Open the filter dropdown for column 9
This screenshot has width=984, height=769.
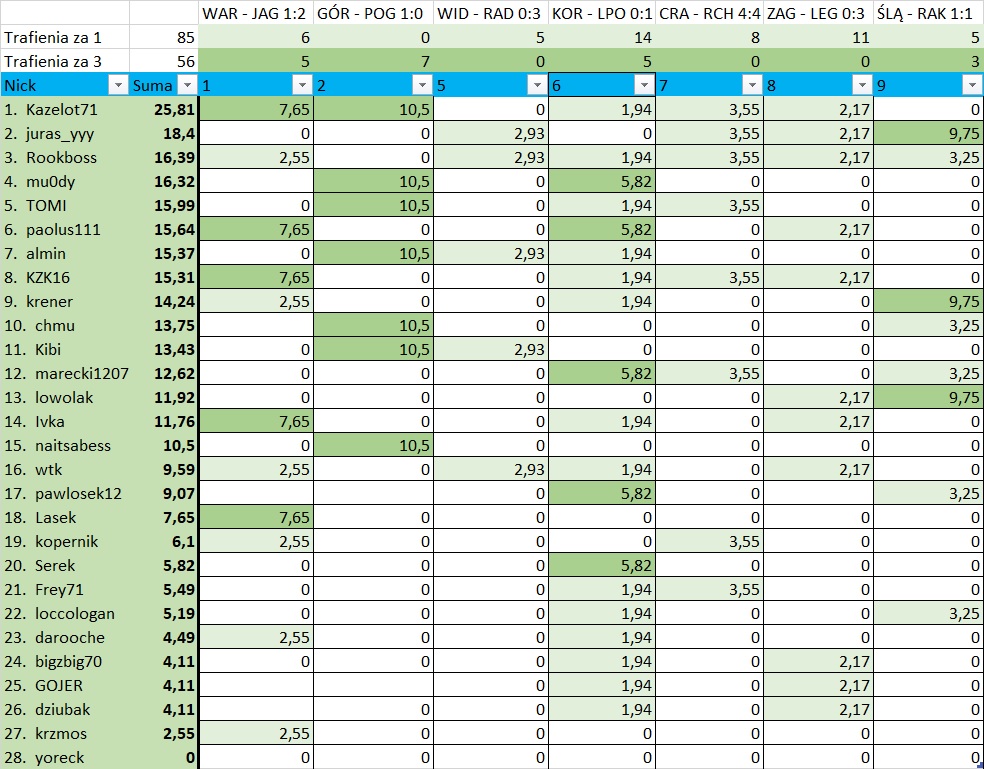(x=971, y=86)
